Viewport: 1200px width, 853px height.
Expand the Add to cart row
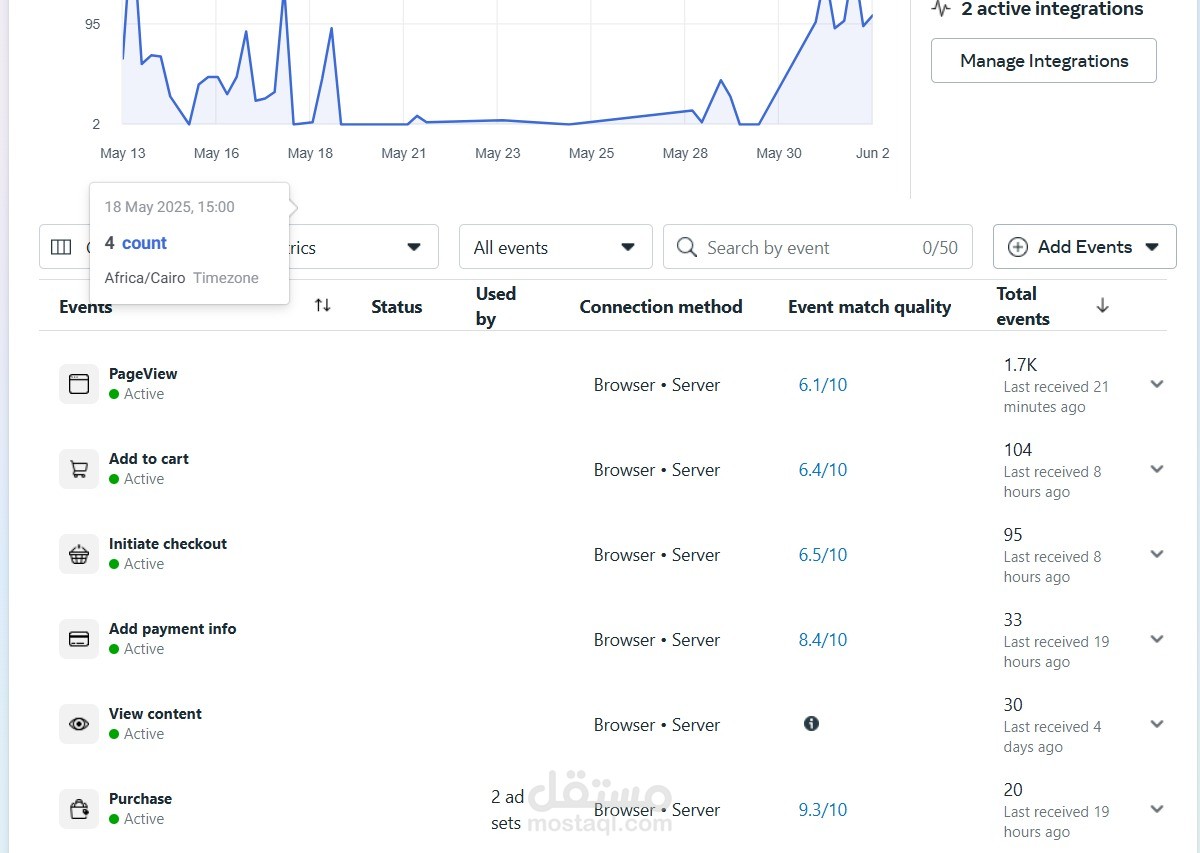tap(1157, 469)
